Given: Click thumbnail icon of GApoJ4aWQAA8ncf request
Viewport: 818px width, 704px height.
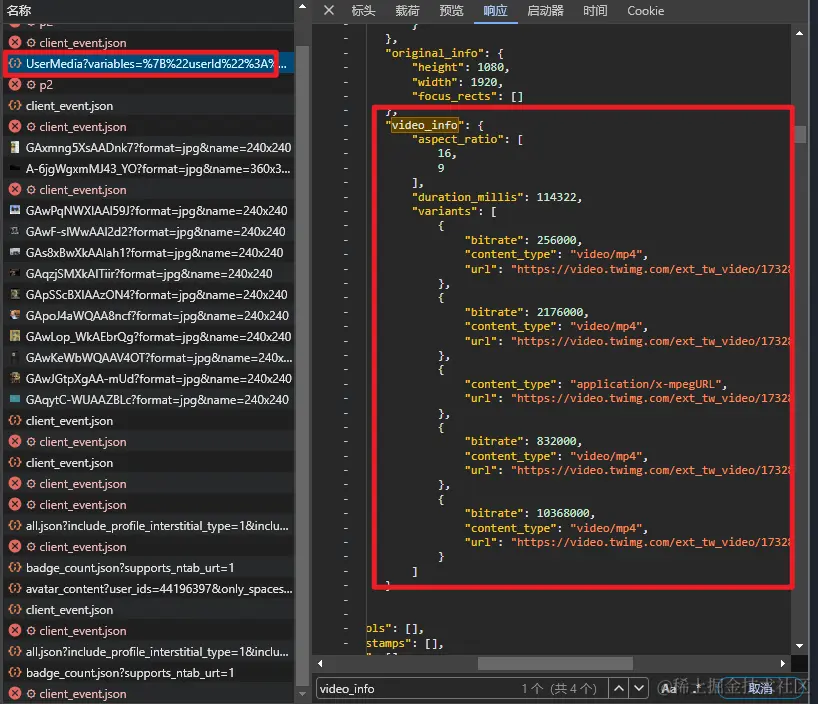Looking at the screenshot, I should pyautogui.click(x=15, y=315).
